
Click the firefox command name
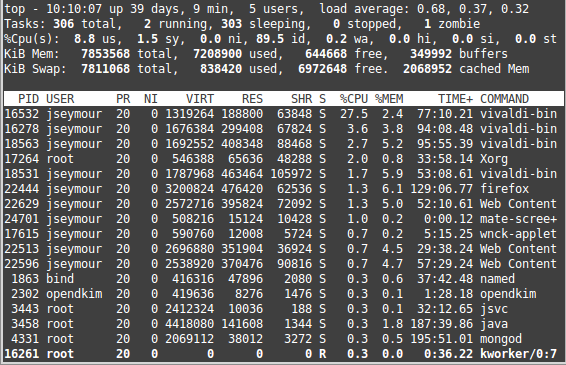(x=504, y=189)
